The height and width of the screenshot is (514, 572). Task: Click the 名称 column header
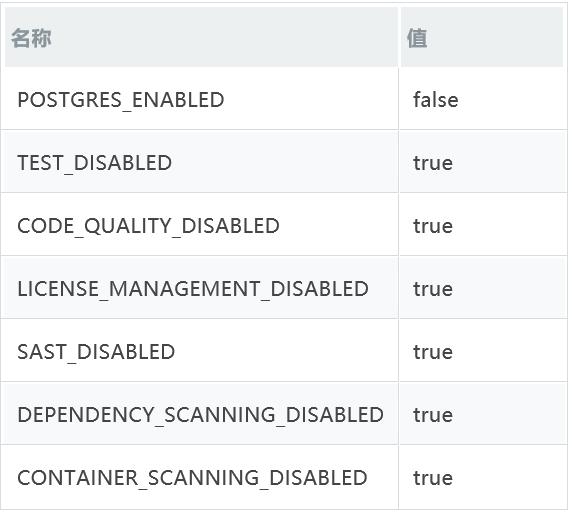pos(31,38)
